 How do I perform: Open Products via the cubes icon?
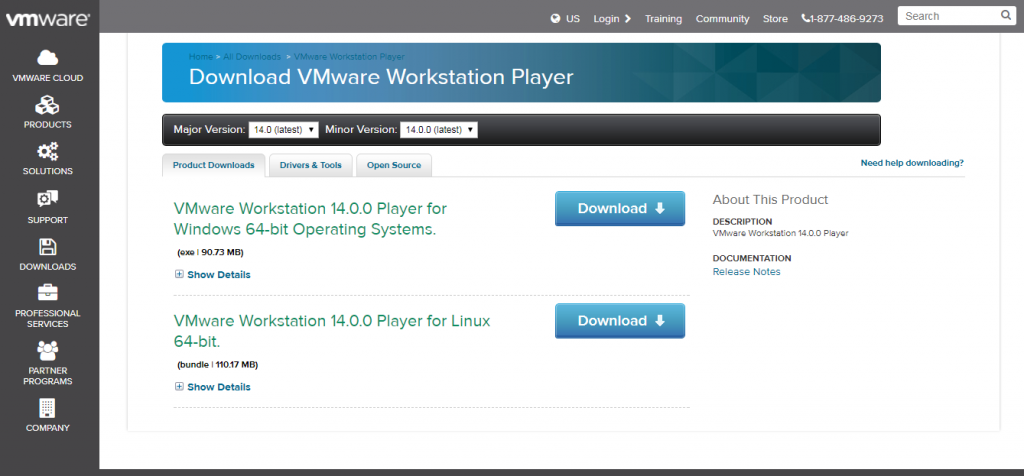click(48, 104)
